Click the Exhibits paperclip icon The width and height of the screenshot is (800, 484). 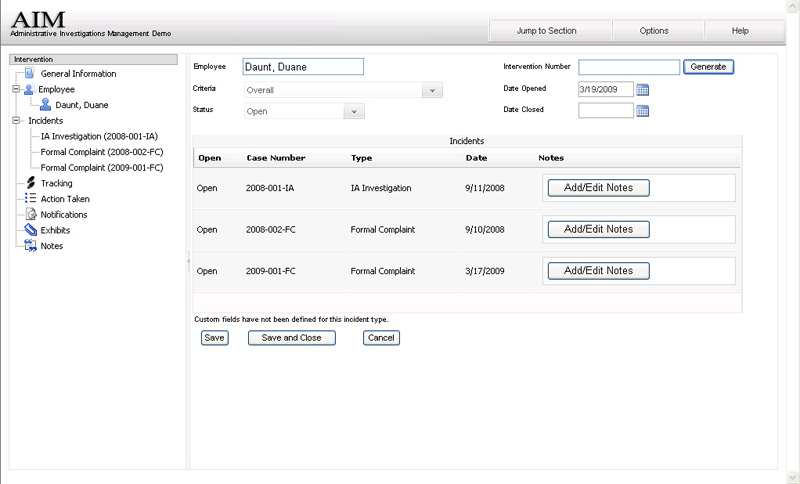[x=31, y=230]
